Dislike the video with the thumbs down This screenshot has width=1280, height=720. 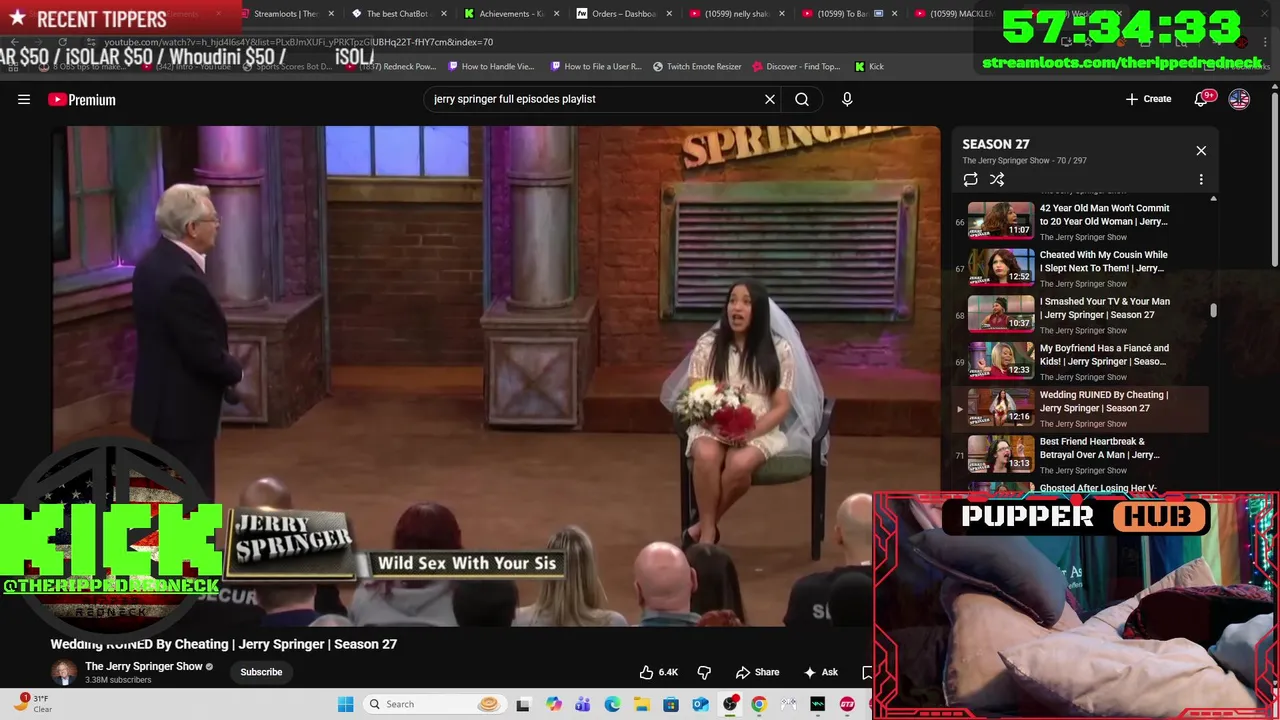pyautogui.click(x=704, y=672)
